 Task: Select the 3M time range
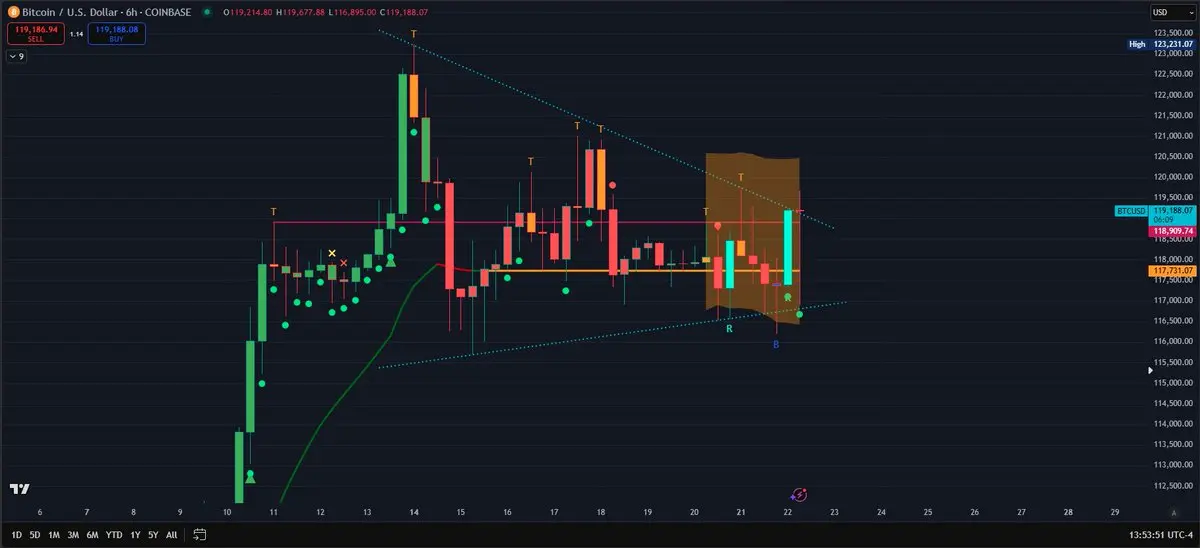click(x=73, y=535)
